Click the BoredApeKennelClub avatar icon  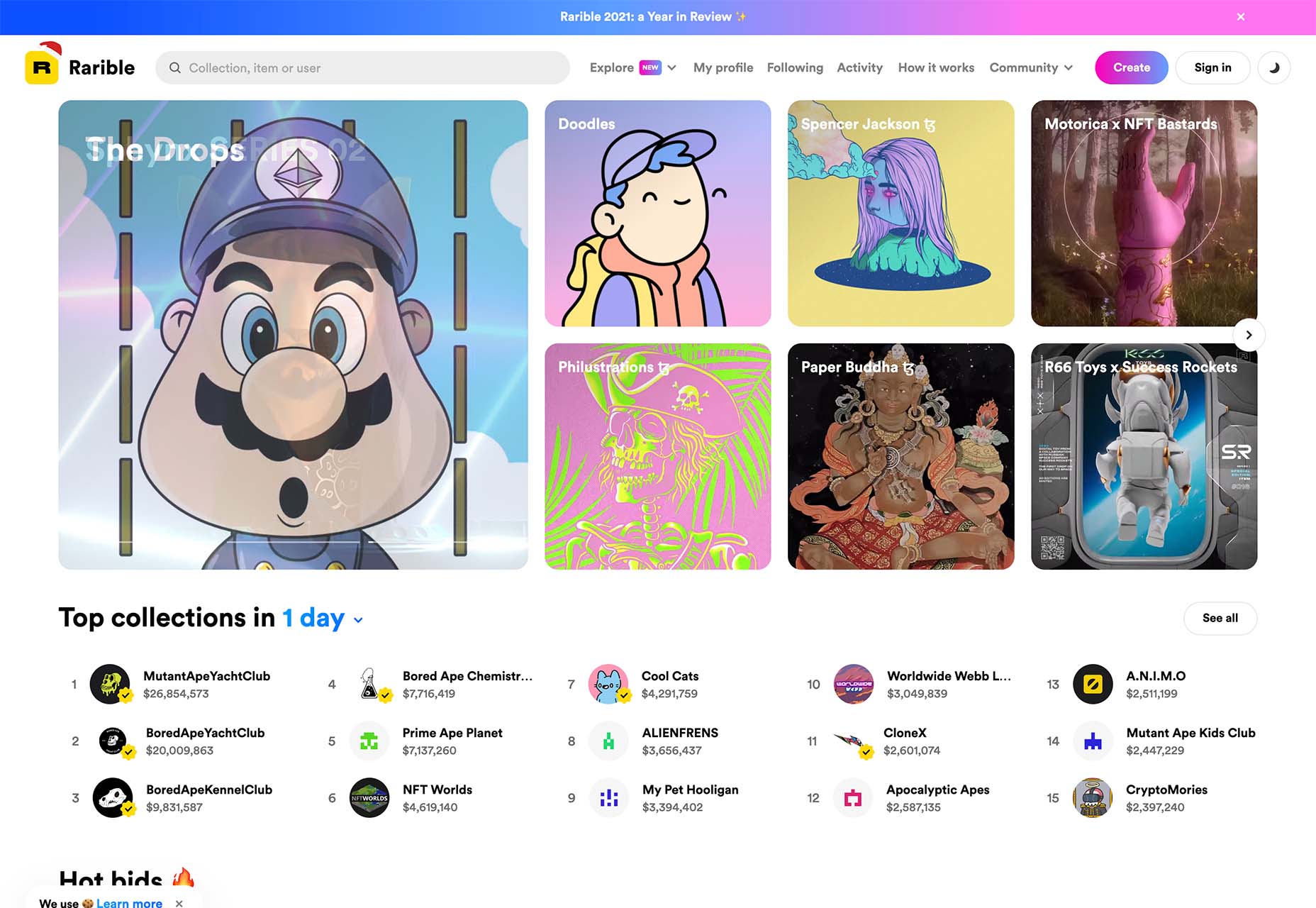[x=113, y=797]
